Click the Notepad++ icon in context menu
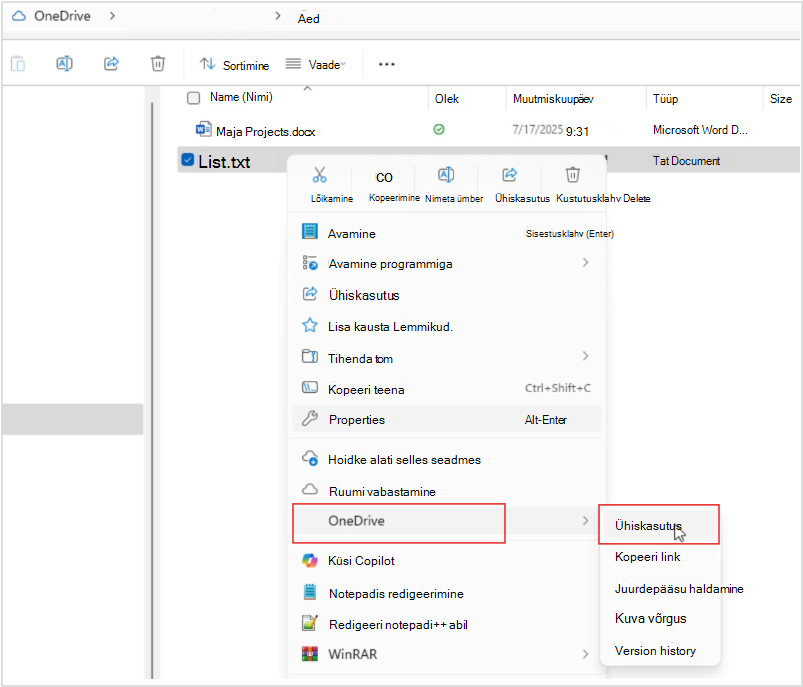Image resolution: width=803 pixels, height=687 pixels. [310, 623]
